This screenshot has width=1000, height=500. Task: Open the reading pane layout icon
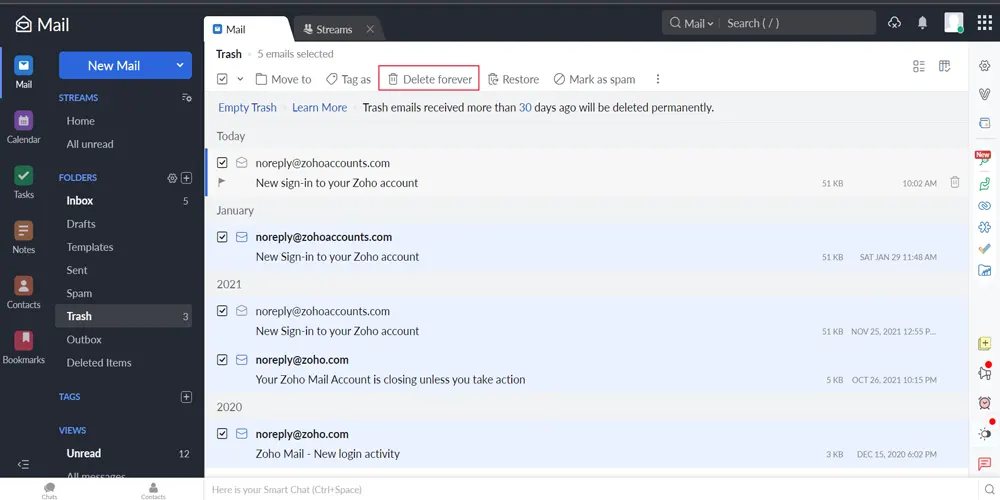945,66
